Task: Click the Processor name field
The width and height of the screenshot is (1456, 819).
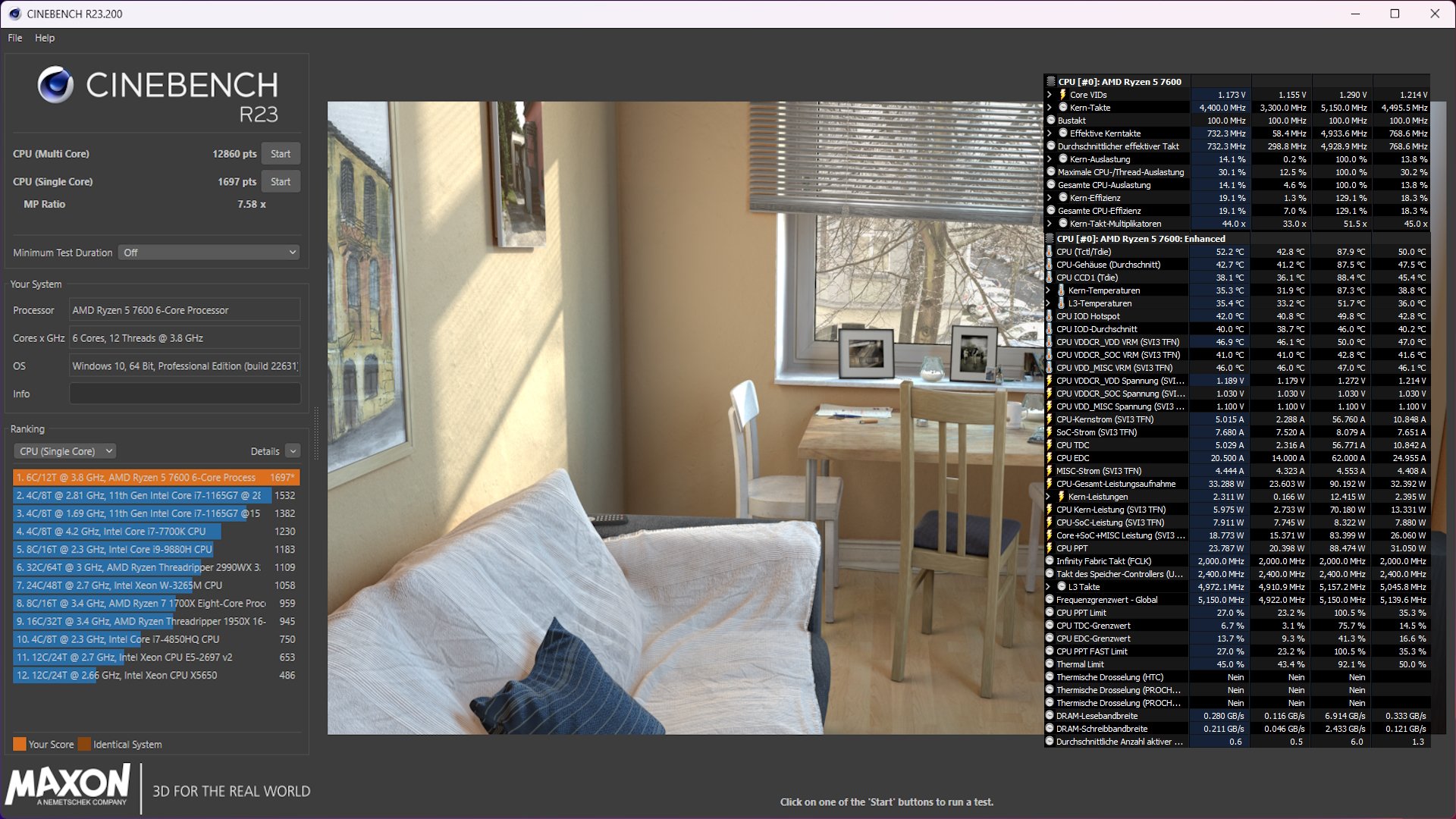Action: (x=185, y=310)
